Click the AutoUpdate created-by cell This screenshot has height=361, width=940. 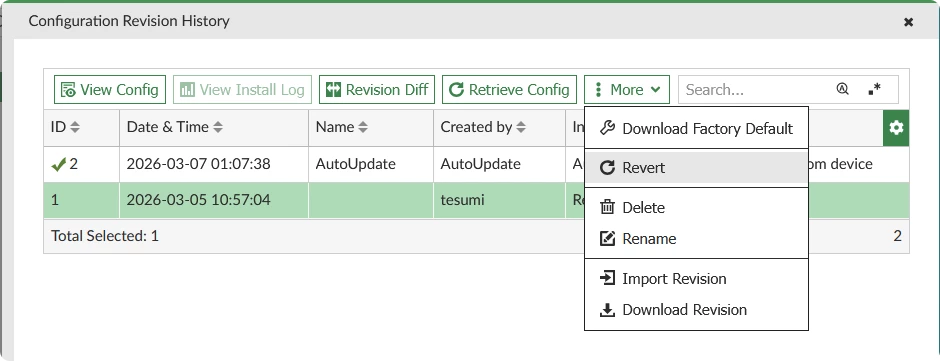(x=499, y=164)
